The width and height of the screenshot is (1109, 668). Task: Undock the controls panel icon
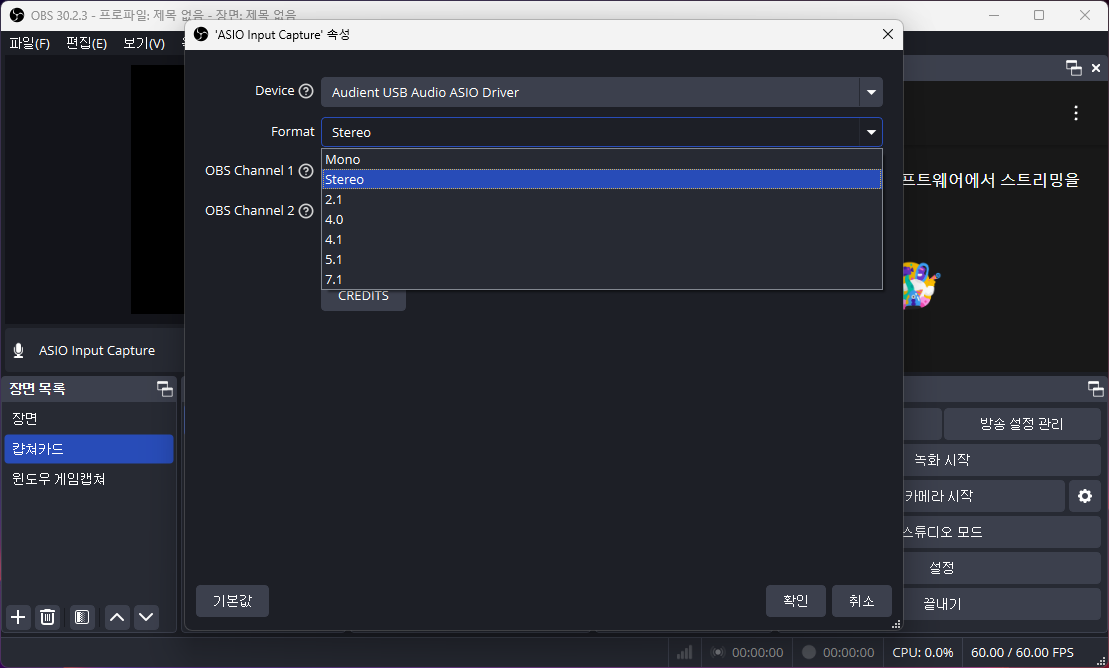[x=1096, y=388]
